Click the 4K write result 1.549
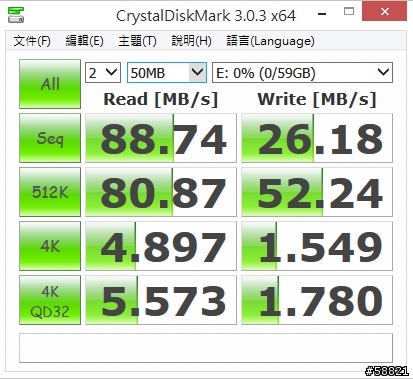Screen dimensions: 413x379 (x=317, y=246)
